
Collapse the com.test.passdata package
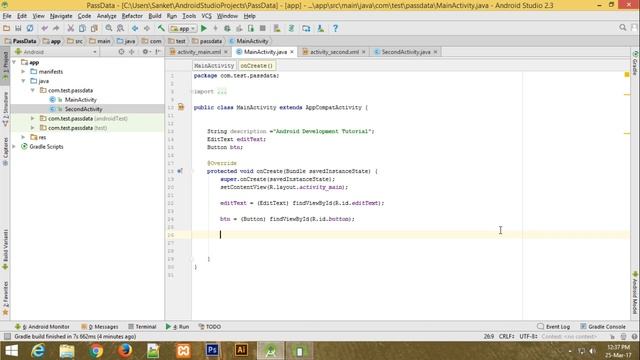tap(33, 90)
